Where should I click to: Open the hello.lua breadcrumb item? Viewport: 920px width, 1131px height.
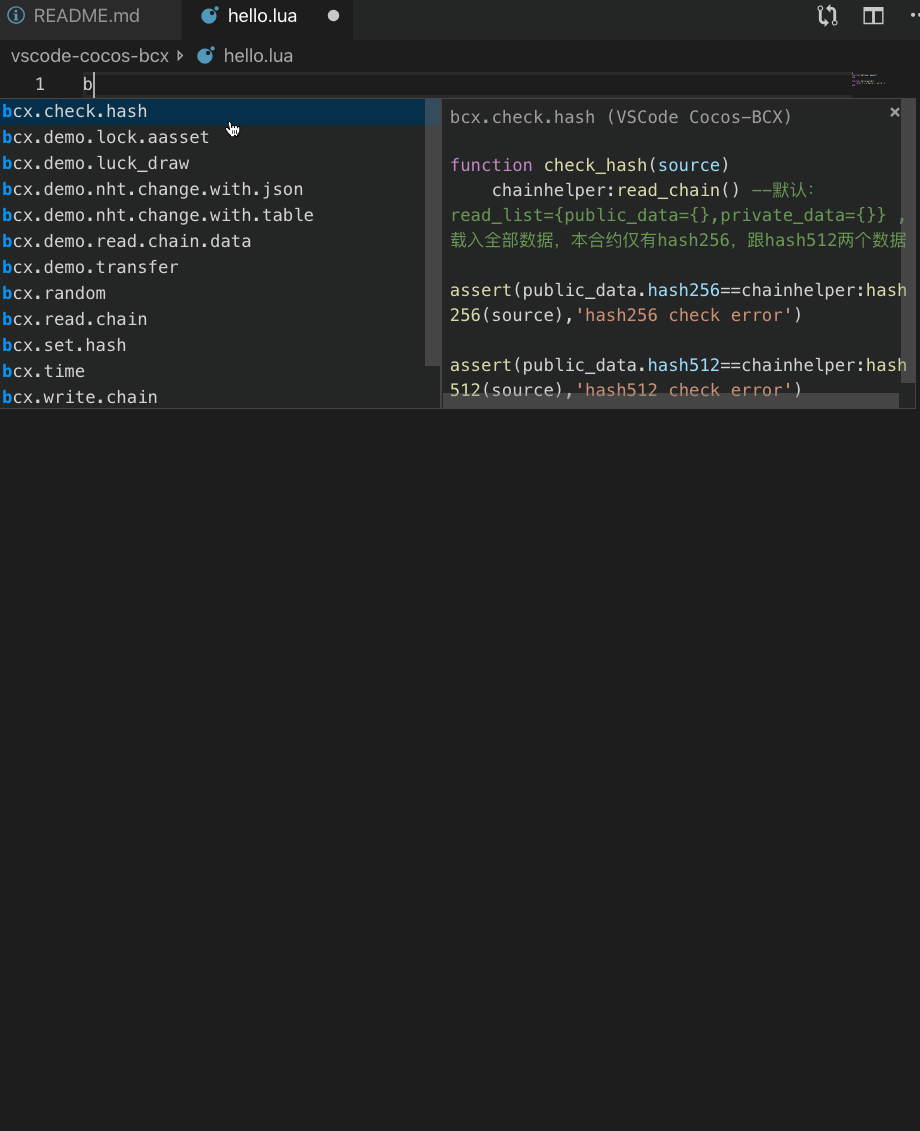click(x=258, y=56)
